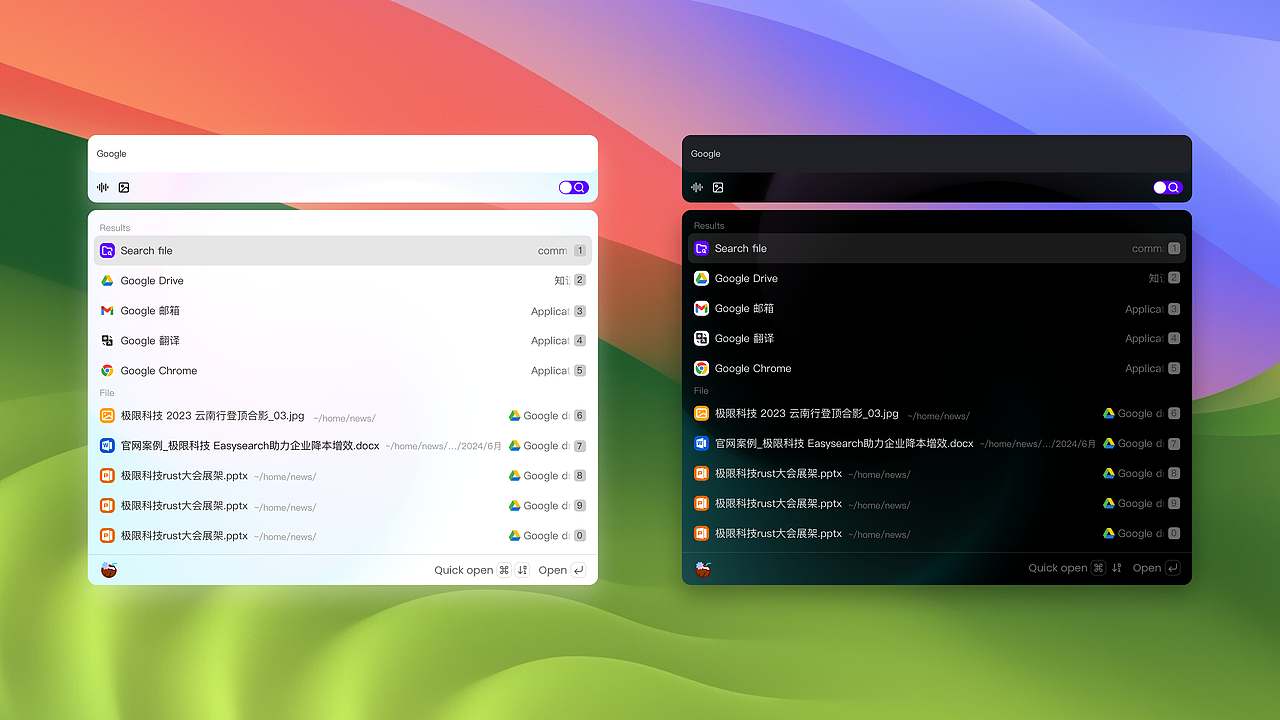Click the ~/home/news/…/2024/6月 path in dark window
Screen dimensions: 1280x720
[x=1037, y=444]
